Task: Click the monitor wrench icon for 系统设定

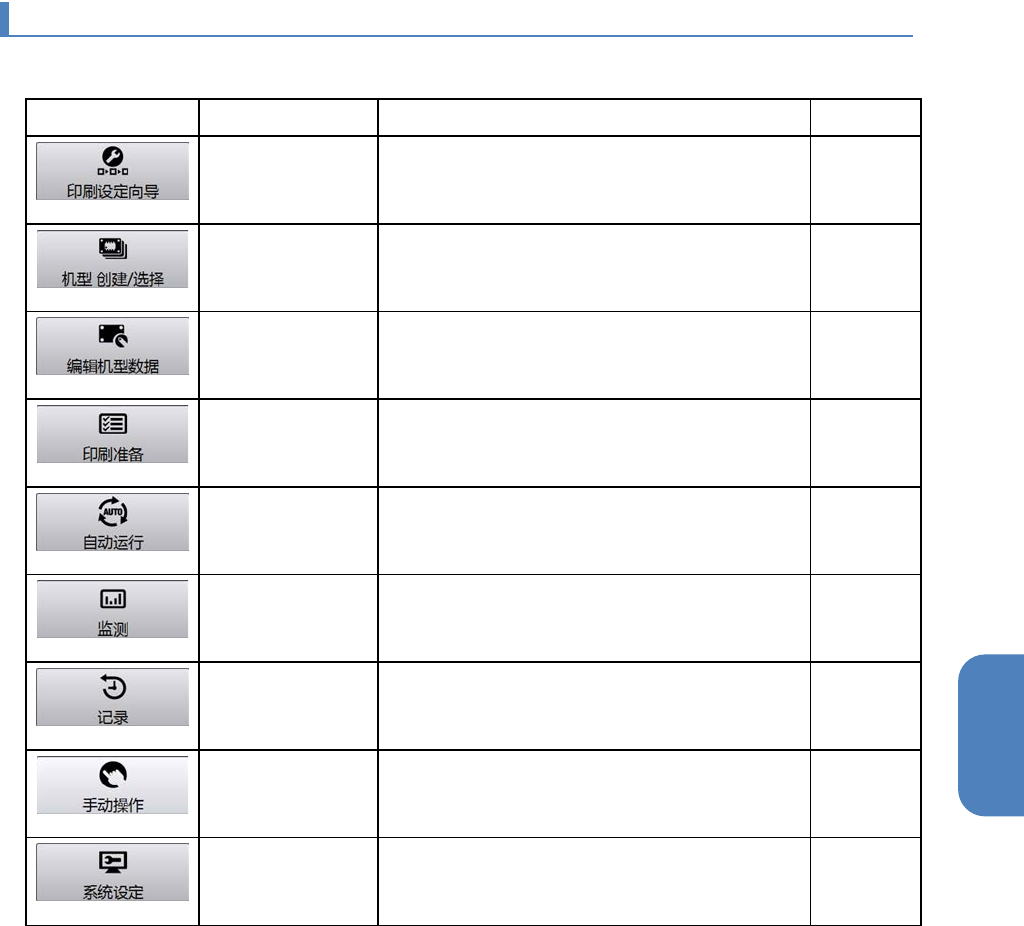Action: 112,863
